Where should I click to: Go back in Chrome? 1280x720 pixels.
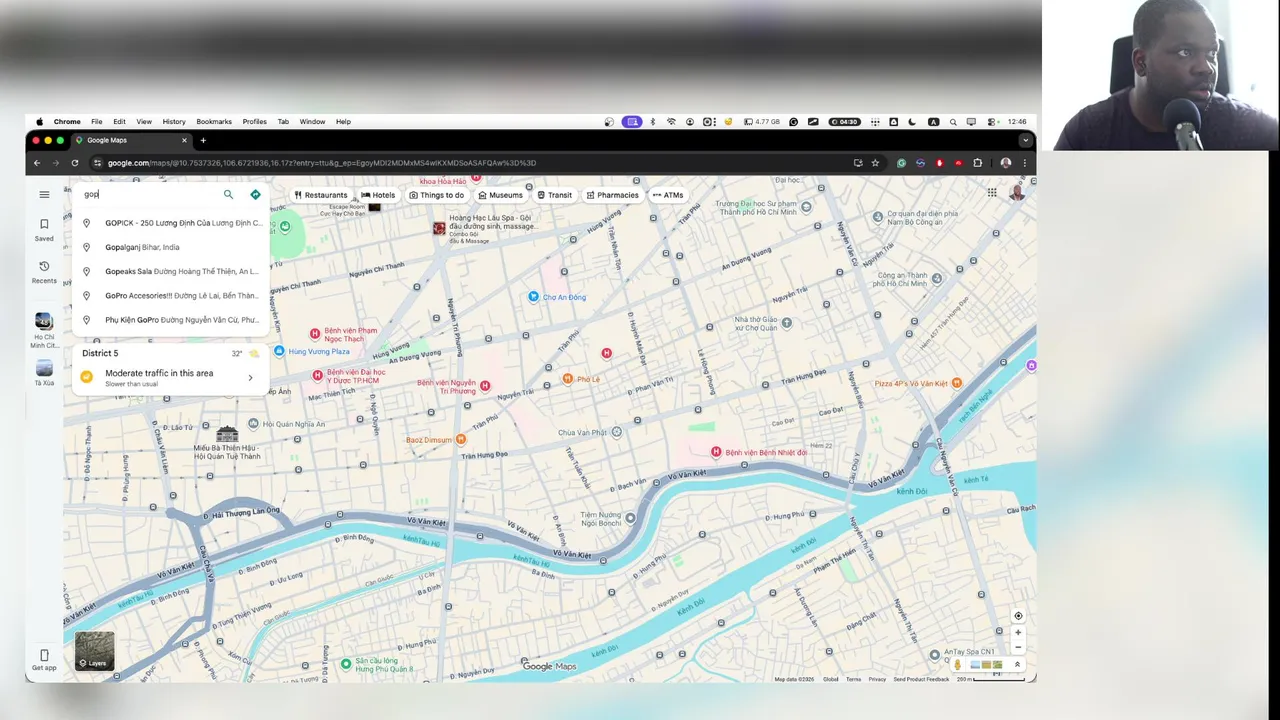37,163
